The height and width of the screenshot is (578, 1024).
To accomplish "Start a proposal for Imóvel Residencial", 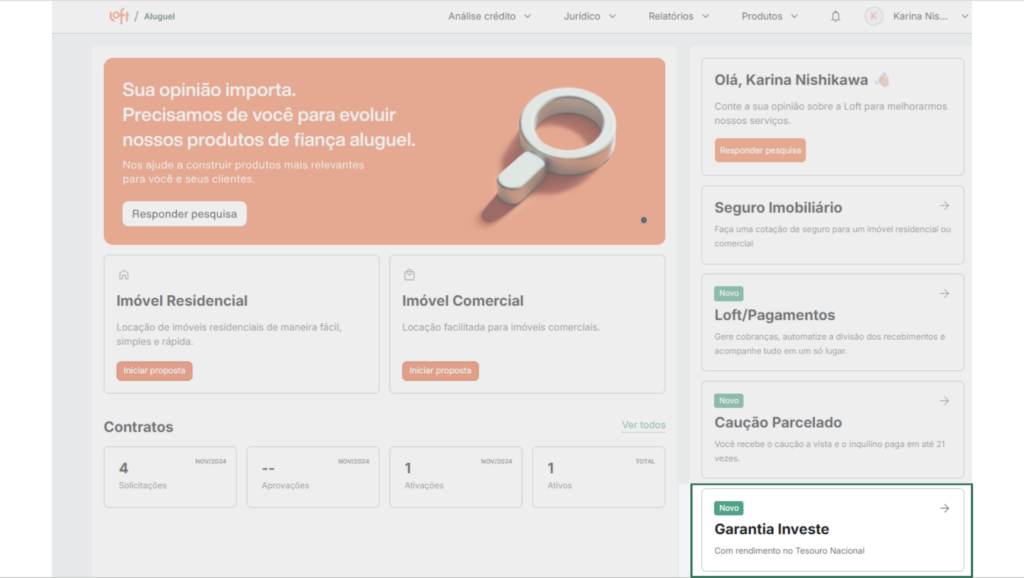I will coord(154,371).
